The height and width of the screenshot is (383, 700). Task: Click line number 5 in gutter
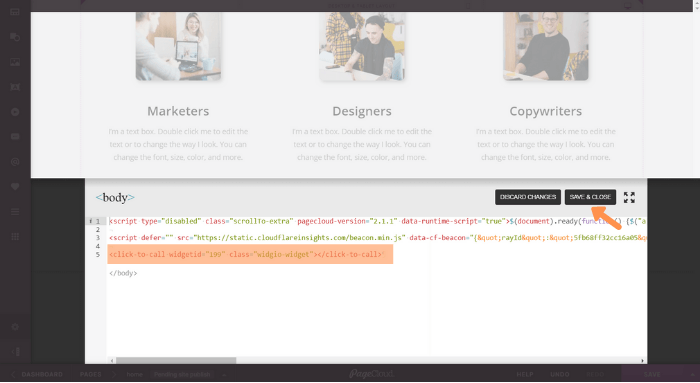98,254
